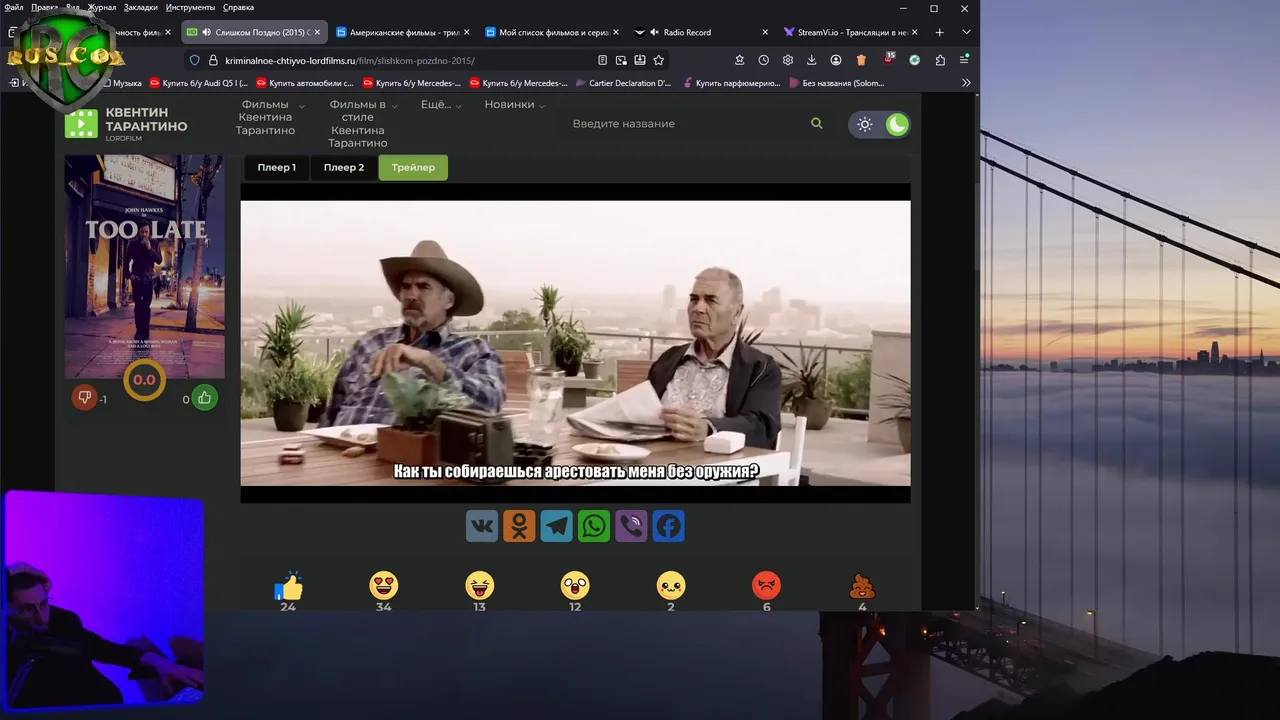This screenshot has height=720, width=1280.
Task: Like the film with green thumbs-up button
Action: (x=205, y=398)
